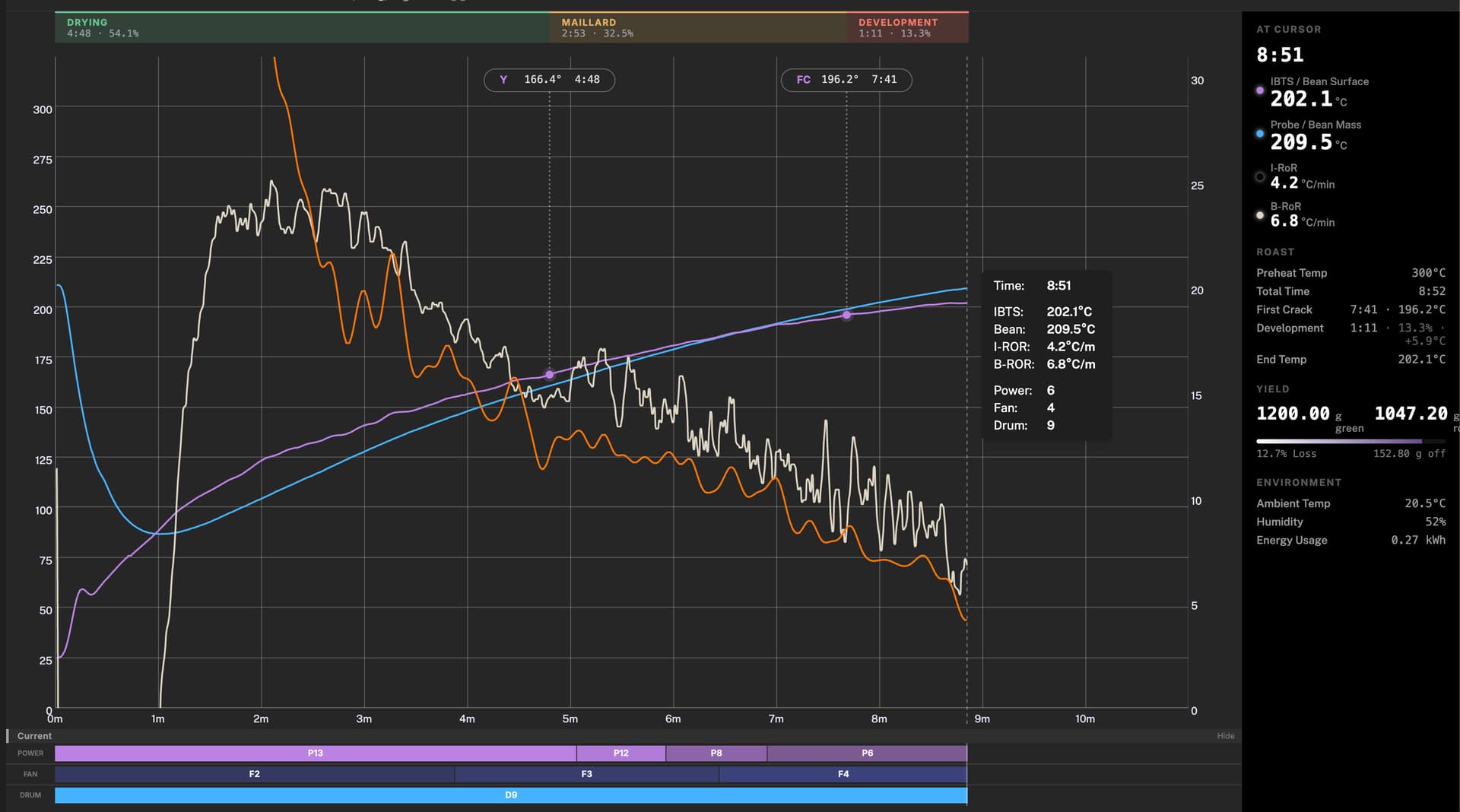Click the AT CURSOR time 8:51 heading value
Viewport: 1460px width, 812px height.
pos(1280,55)
